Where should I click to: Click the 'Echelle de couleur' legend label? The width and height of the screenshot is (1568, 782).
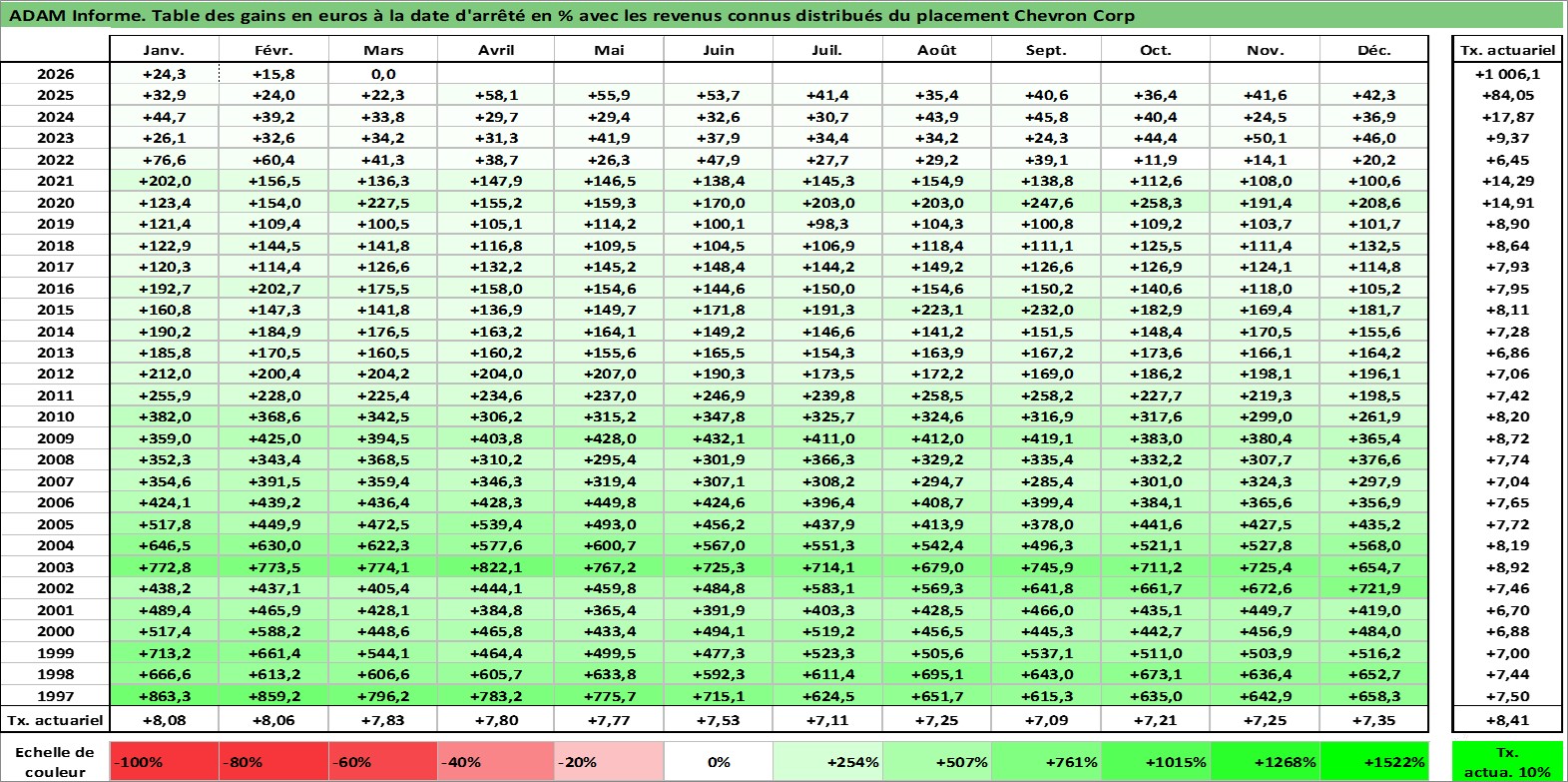click(55, 762)
